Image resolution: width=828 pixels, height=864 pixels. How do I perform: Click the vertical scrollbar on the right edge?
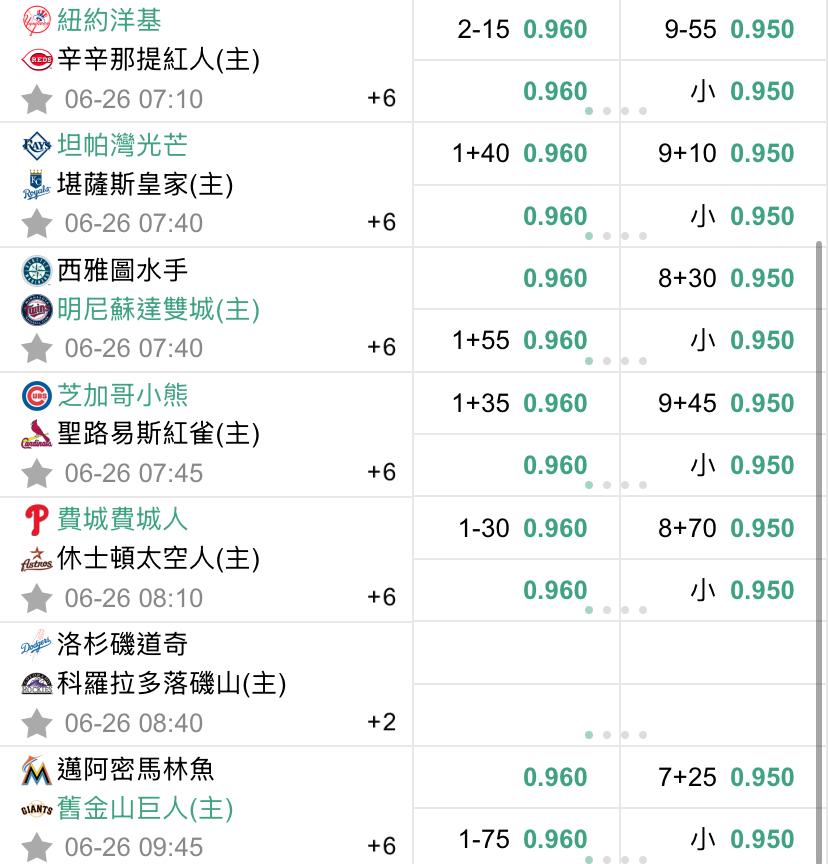819,551
